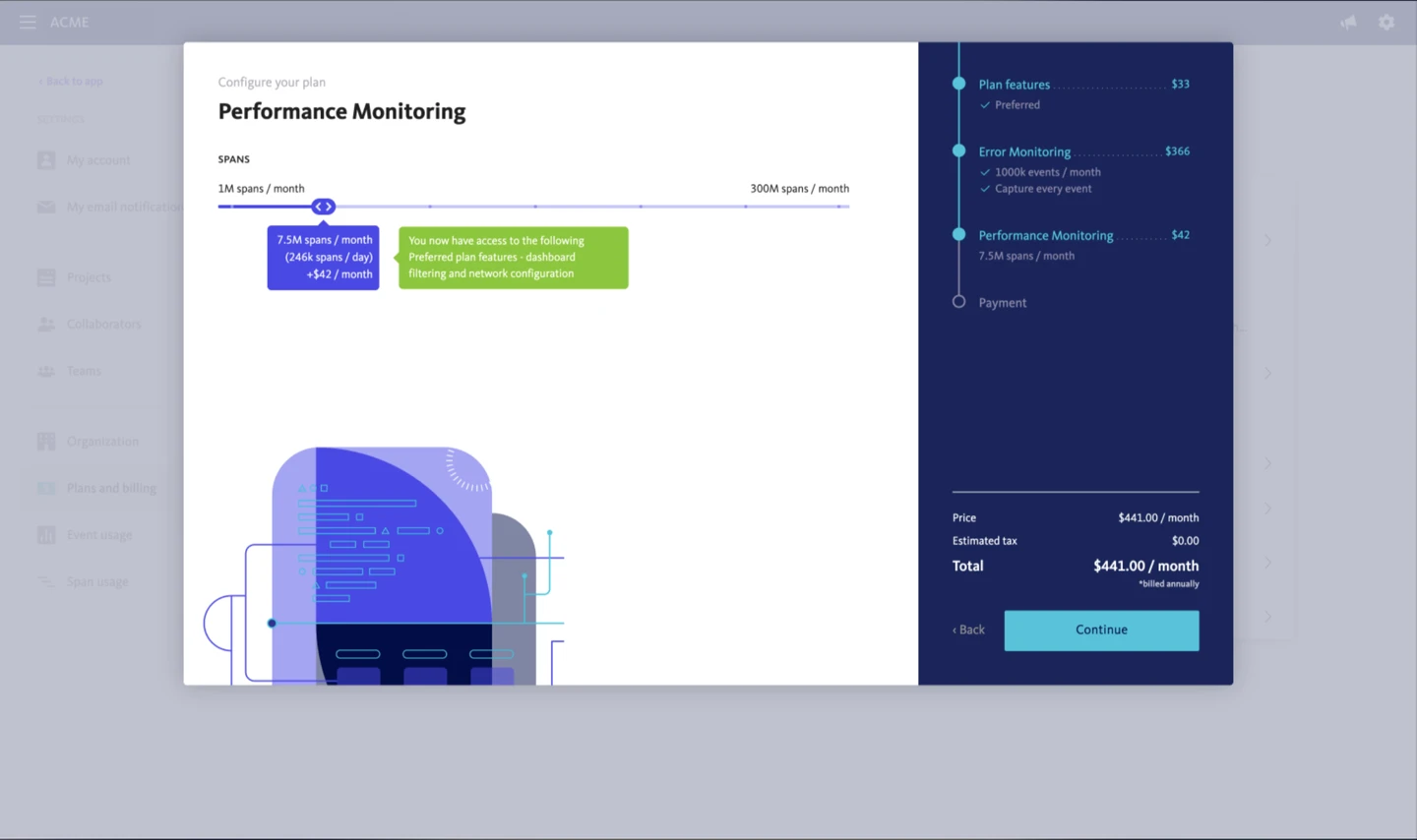The image size is (1417, 840).
Task: Click the Estimated tax $0.00 value
Action: 1185,541
